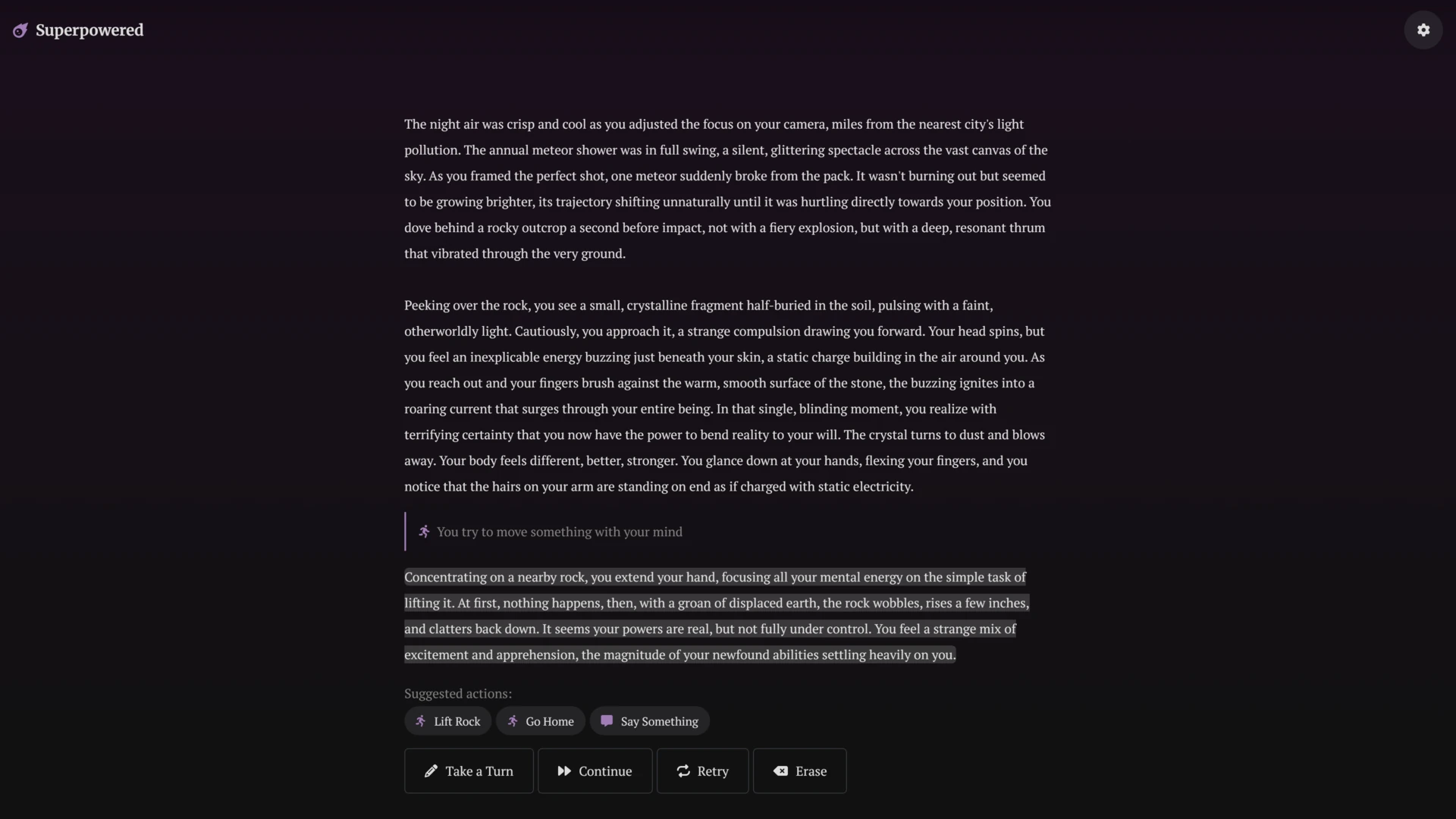Click the fast-forward icon on Continue
This screenshot has width=1456, height=819.
pos(564,770)
